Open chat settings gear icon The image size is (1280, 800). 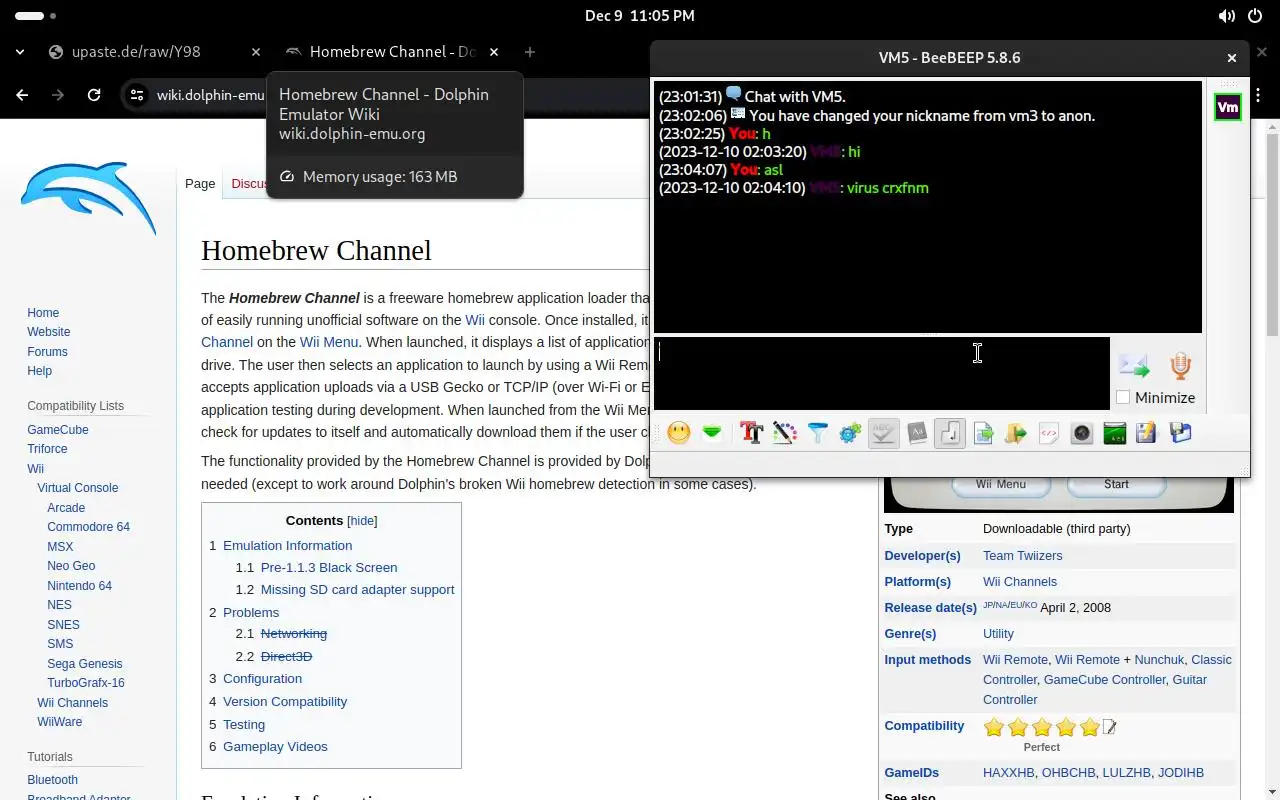(850, 433)
